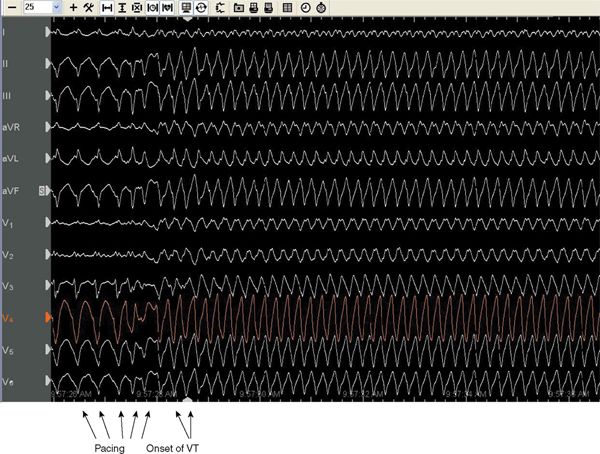
Task: Click the top timeline position marker
Action: (187, 19)
